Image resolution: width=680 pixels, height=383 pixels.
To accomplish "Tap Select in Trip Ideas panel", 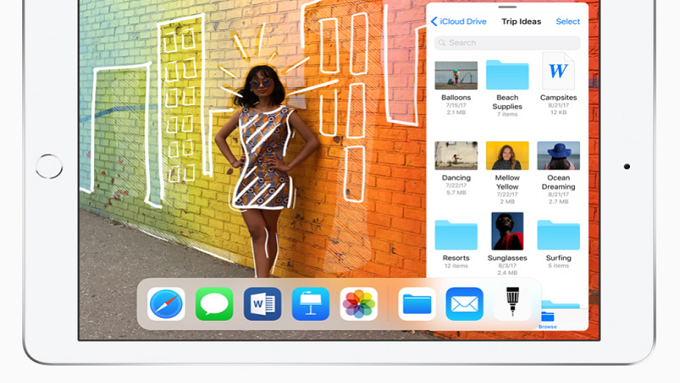I will pos(568,21).
